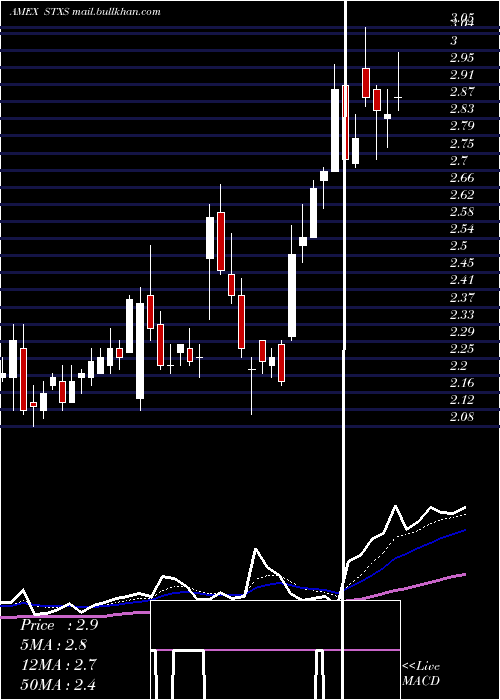Click the 50MA : 2.4 legend entry
This screenshot has height=700, width=500.
tap(58, 684)
